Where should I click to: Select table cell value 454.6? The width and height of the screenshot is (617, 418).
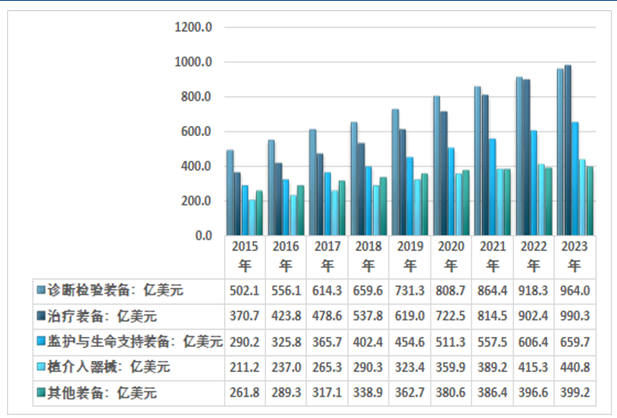tap(410, 342)
